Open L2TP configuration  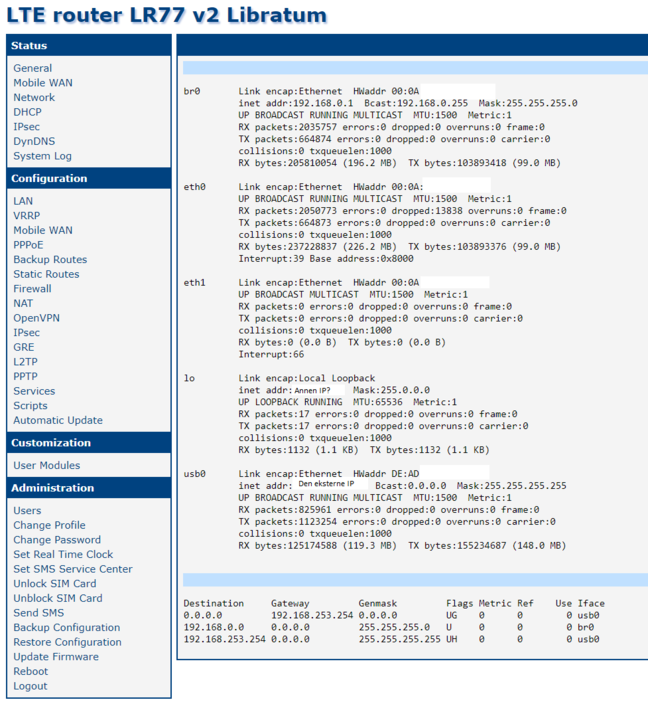click(26, 362)
